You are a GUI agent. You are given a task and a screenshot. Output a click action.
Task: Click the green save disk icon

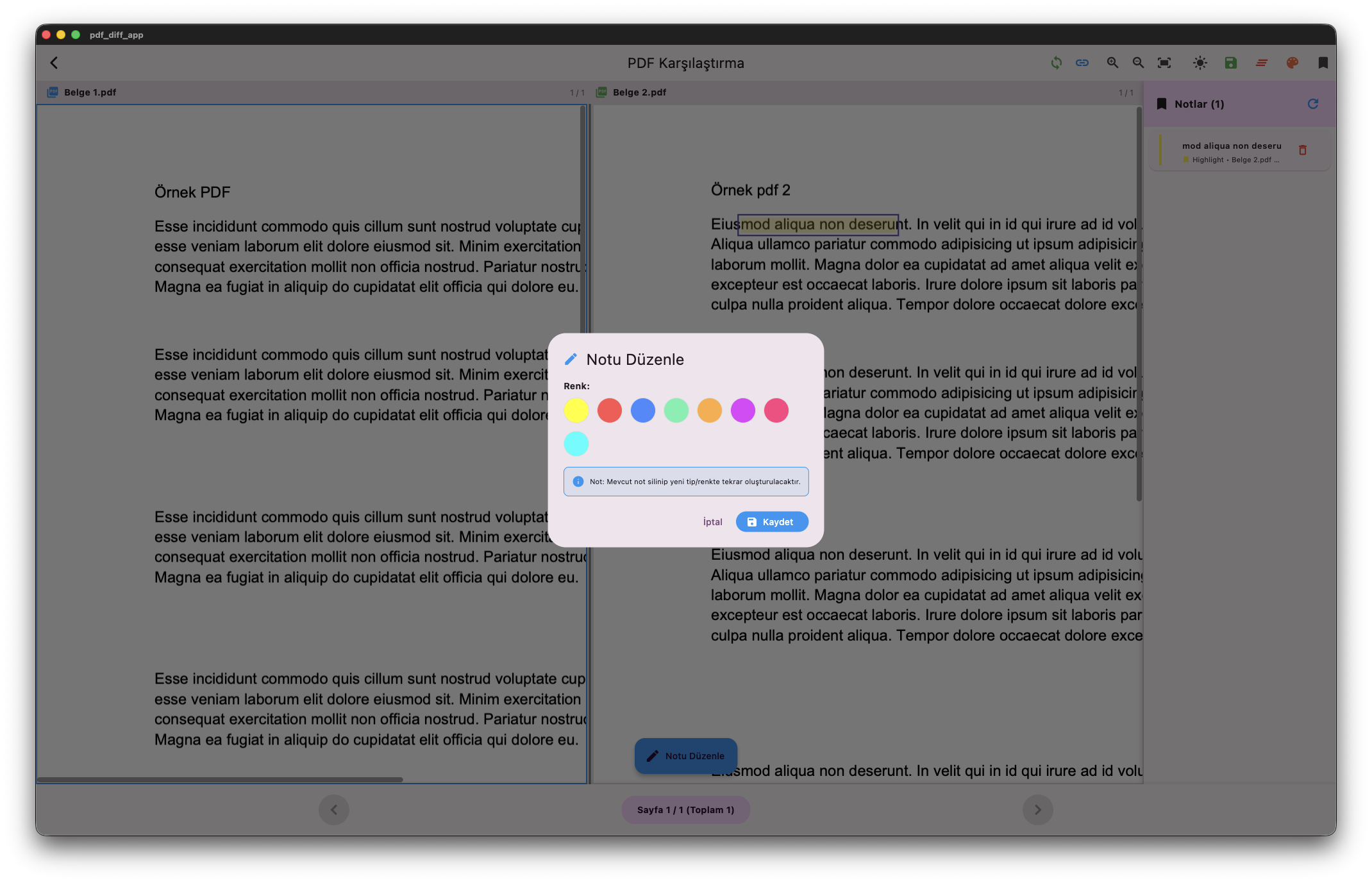tap(1230, 63)
